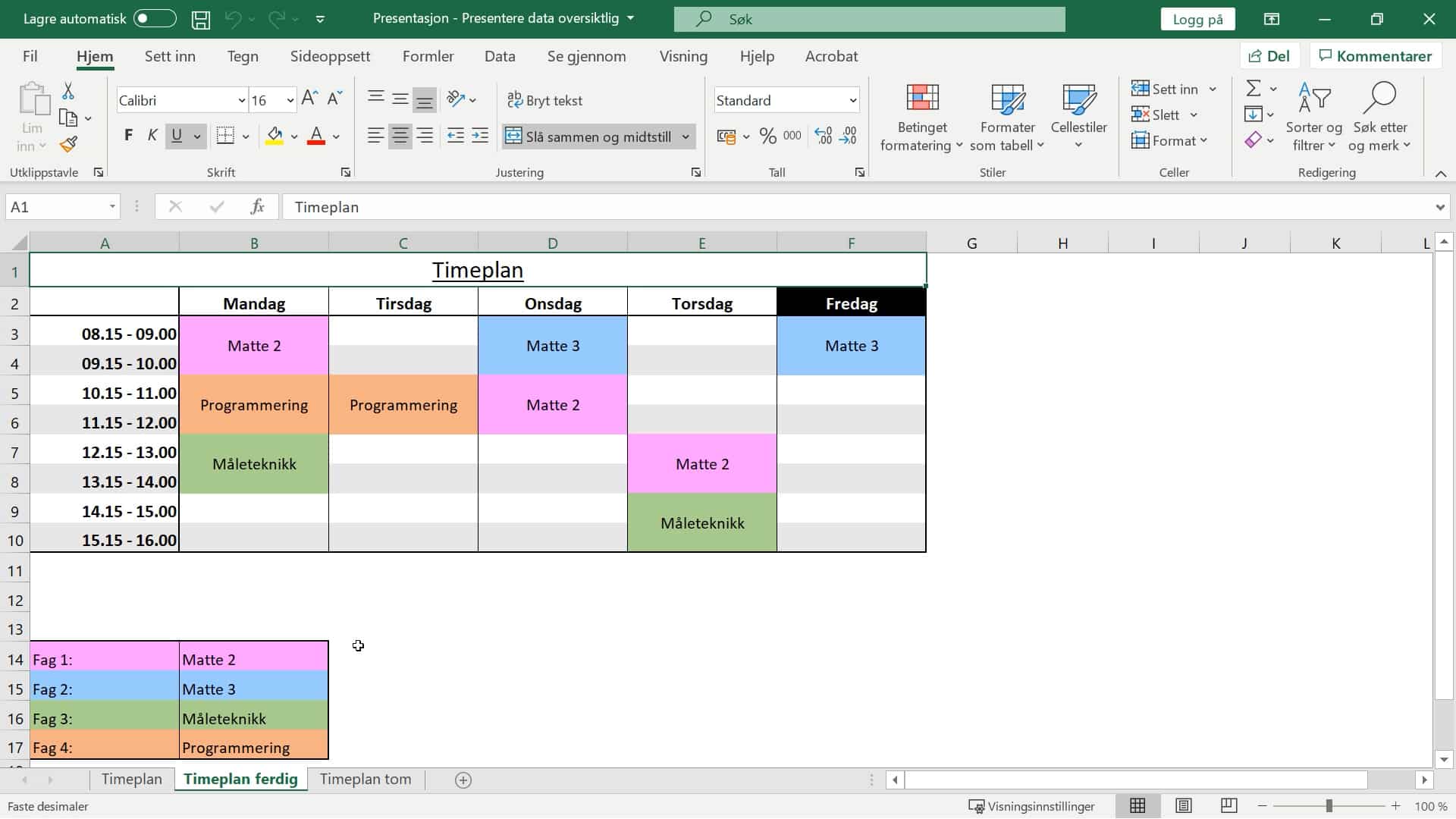
Task: Toggle underline formatting (U)
Action: click(177, 136)
